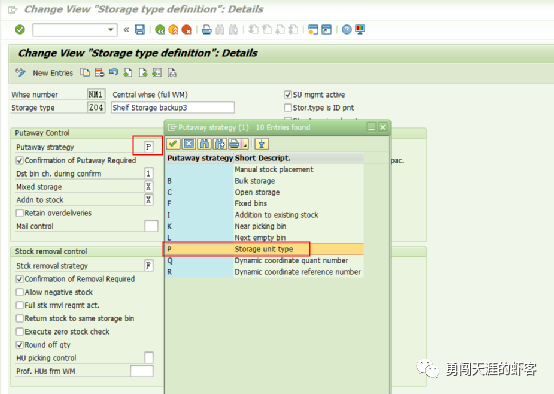Image resolution: width=554 pixels, height=394 pixels.
Task: Click the Mixed storage field
Action: click(149, 187)
